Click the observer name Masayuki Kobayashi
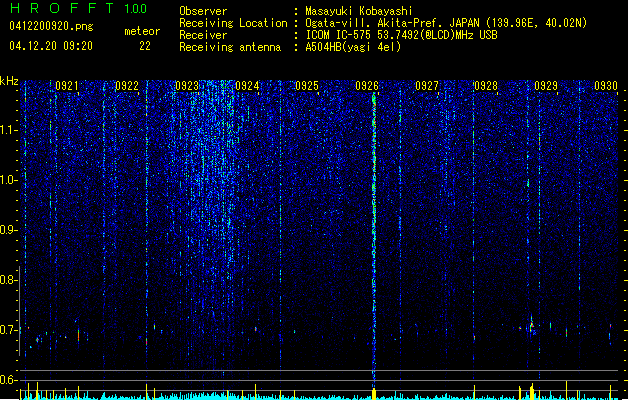The image size is (629, 400). coord(359,11)
